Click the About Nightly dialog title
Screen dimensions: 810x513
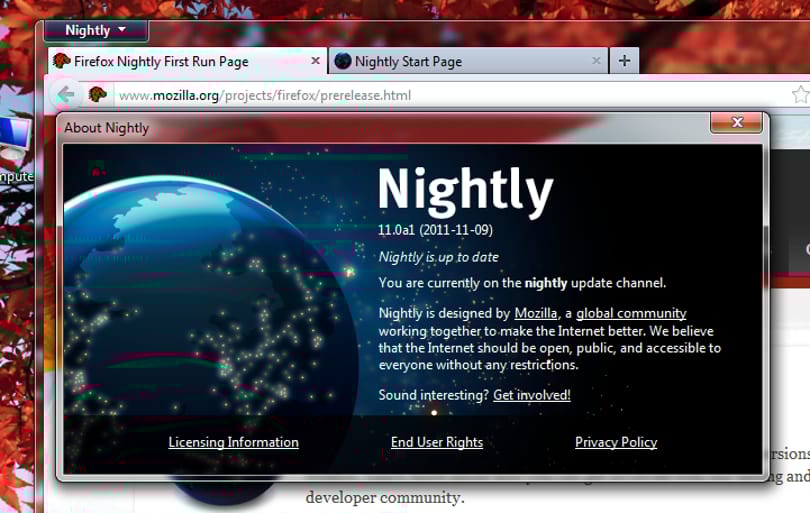106,128
